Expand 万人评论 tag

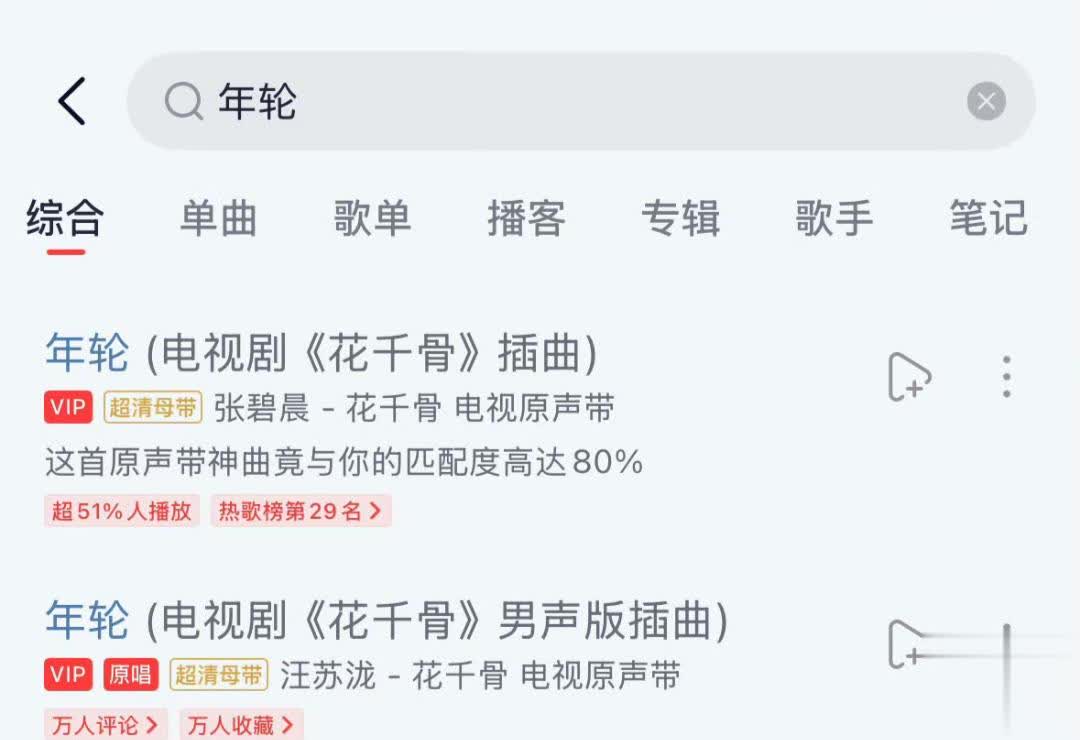click(x=105, y=724)
